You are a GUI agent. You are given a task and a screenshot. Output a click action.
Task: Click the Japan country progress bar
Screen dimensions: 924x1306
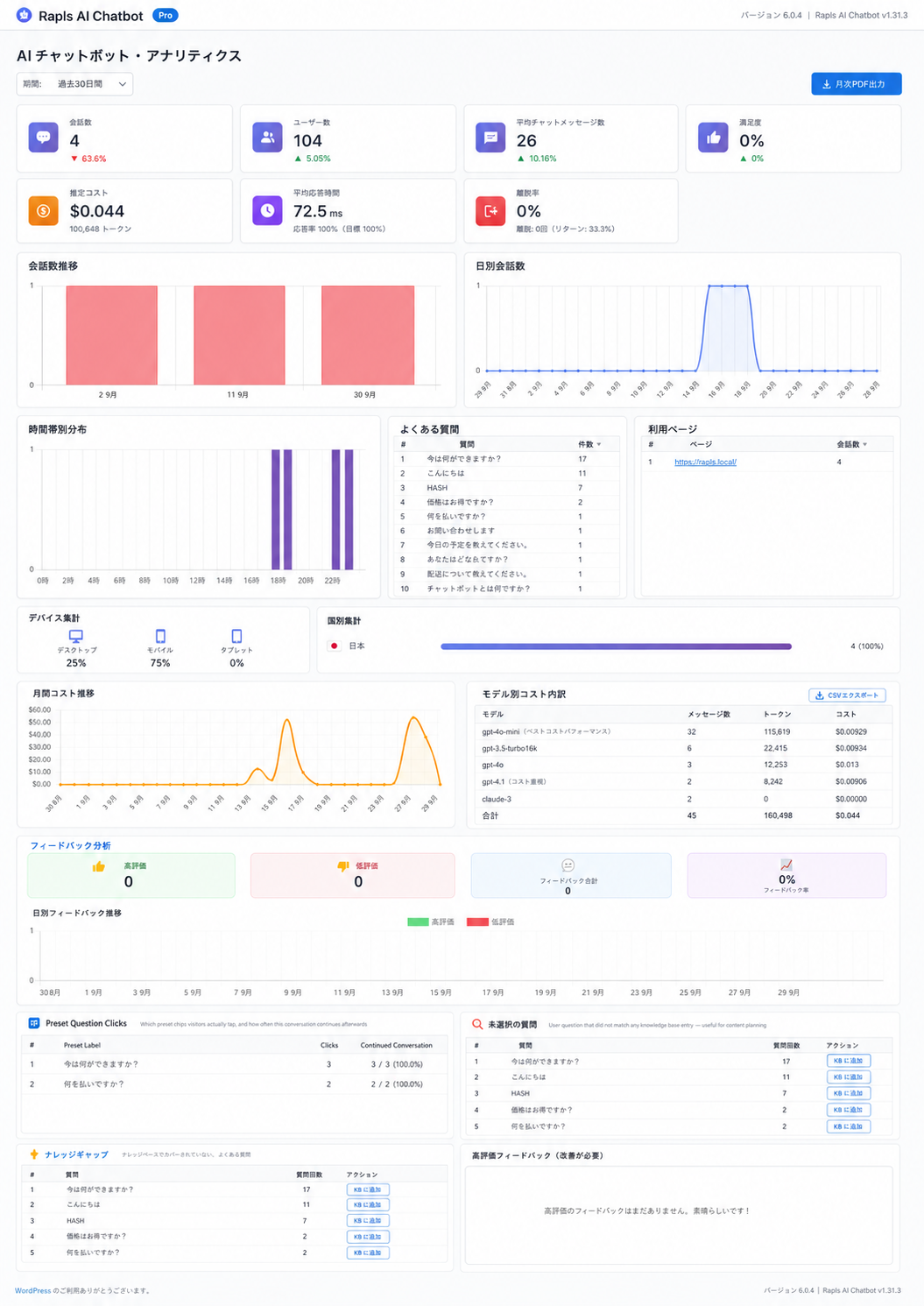616,646
